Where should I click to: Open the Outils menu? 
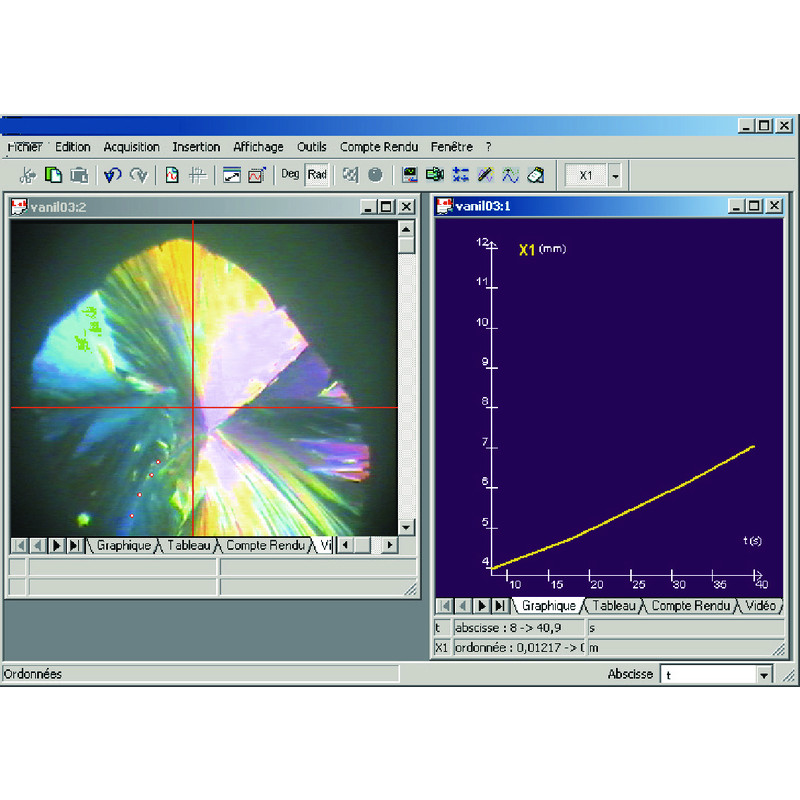pyautogui.click(x=312, y=147)
